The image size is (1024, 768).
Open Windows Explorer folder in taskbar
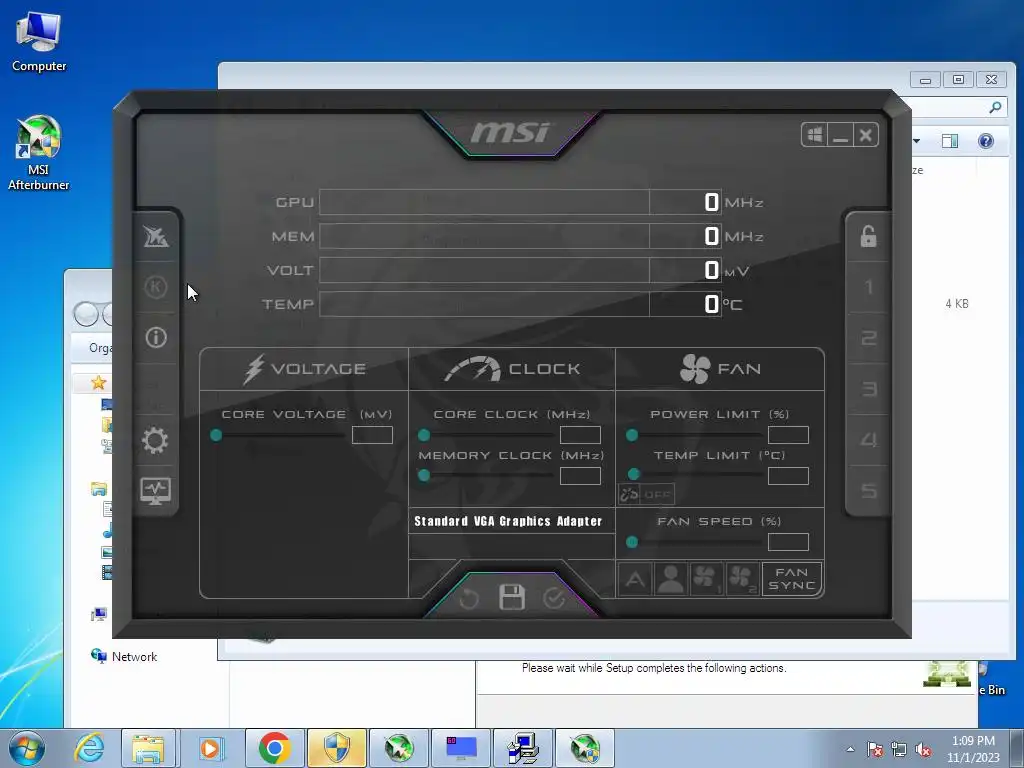(148, 748)
